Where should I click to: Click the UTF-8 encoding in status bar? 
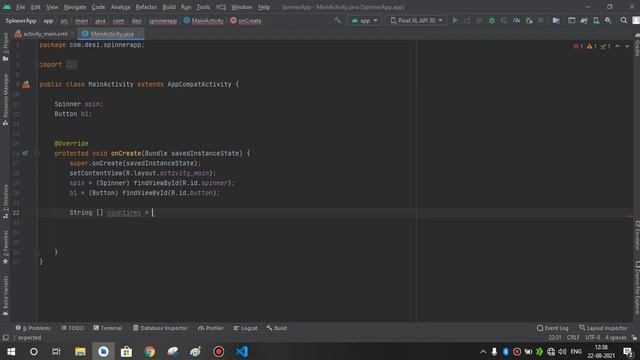pos(592,338)
